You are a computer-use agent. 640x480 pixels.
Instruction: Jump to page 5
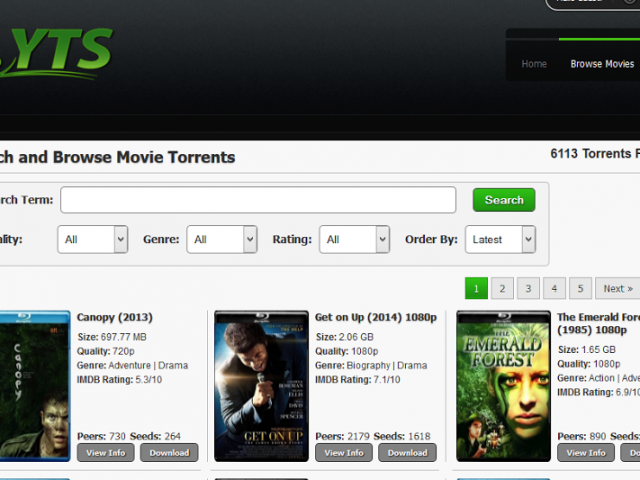(x=580, y=289)
